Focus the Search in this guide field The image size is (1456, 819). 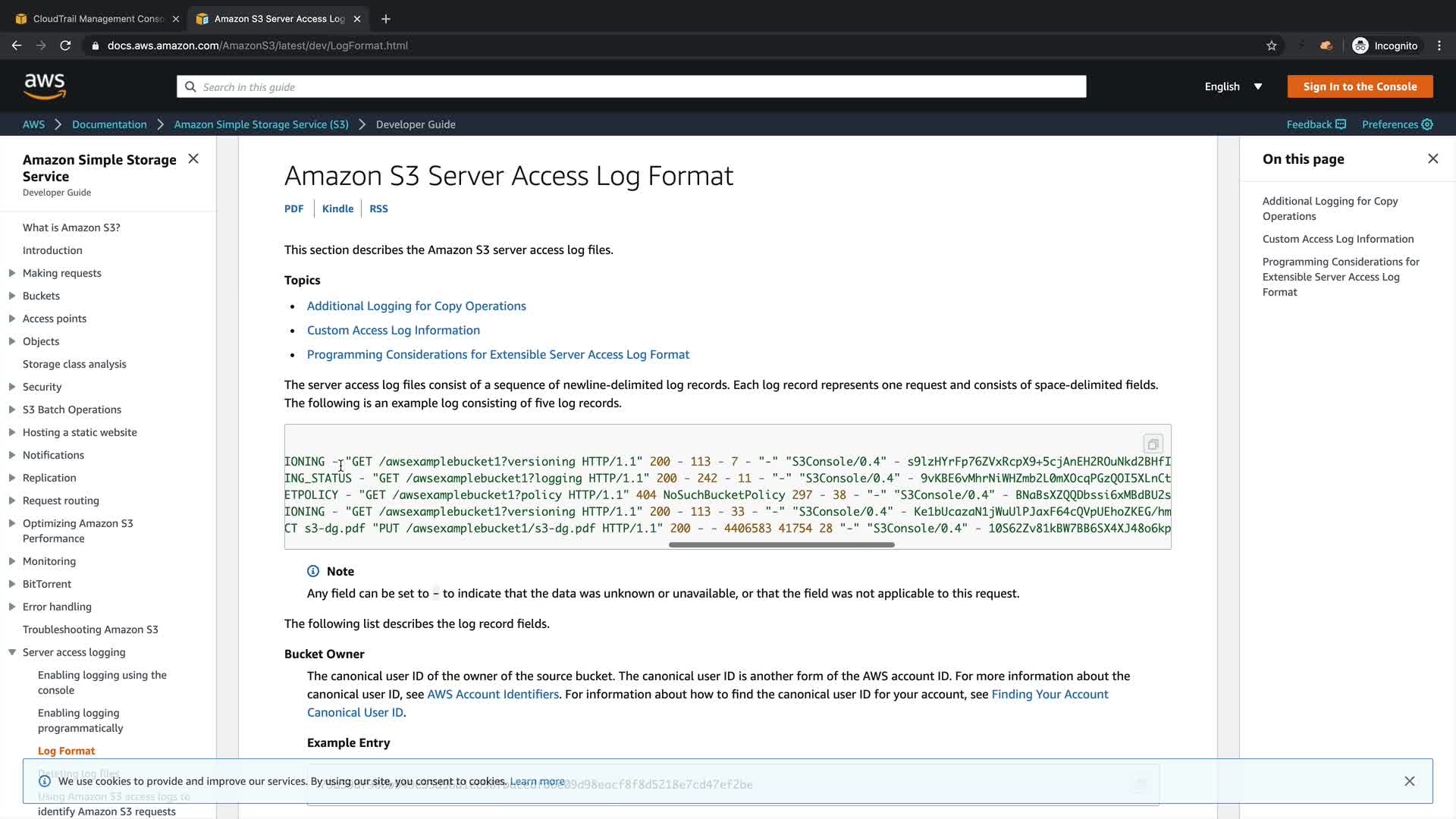(x=631, y=86)
